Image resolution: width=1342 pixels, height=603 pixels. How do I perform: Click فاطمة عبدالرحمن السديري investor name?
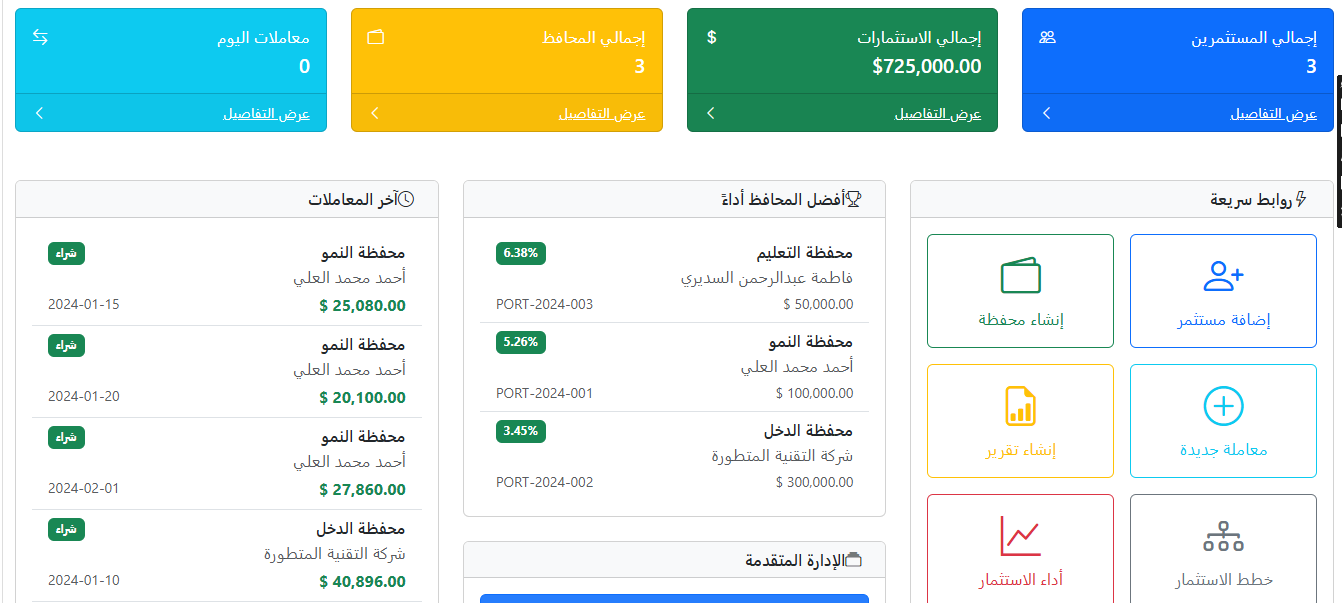point(767,278)
